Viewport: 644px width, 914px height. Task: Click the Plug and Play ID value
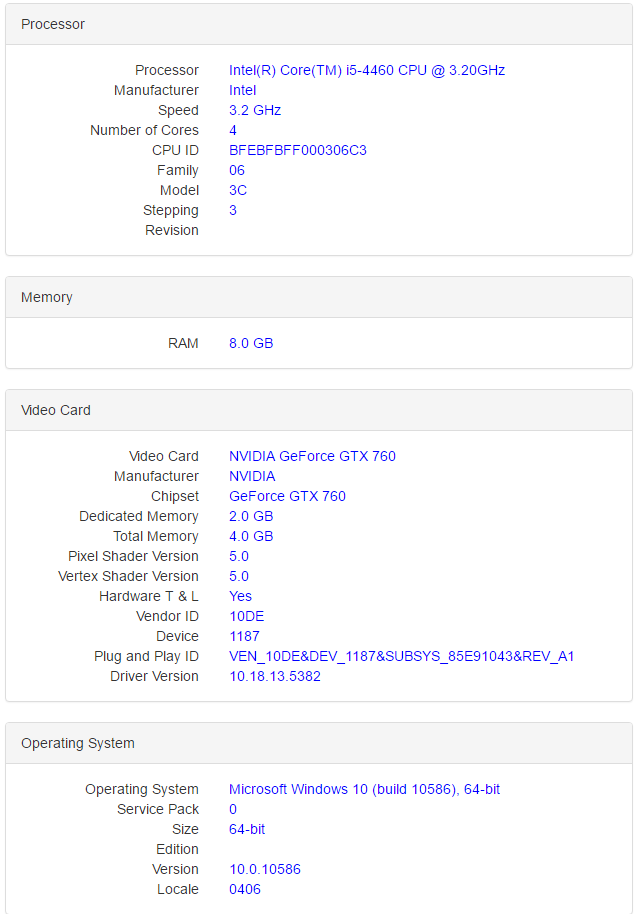(401, 656)
